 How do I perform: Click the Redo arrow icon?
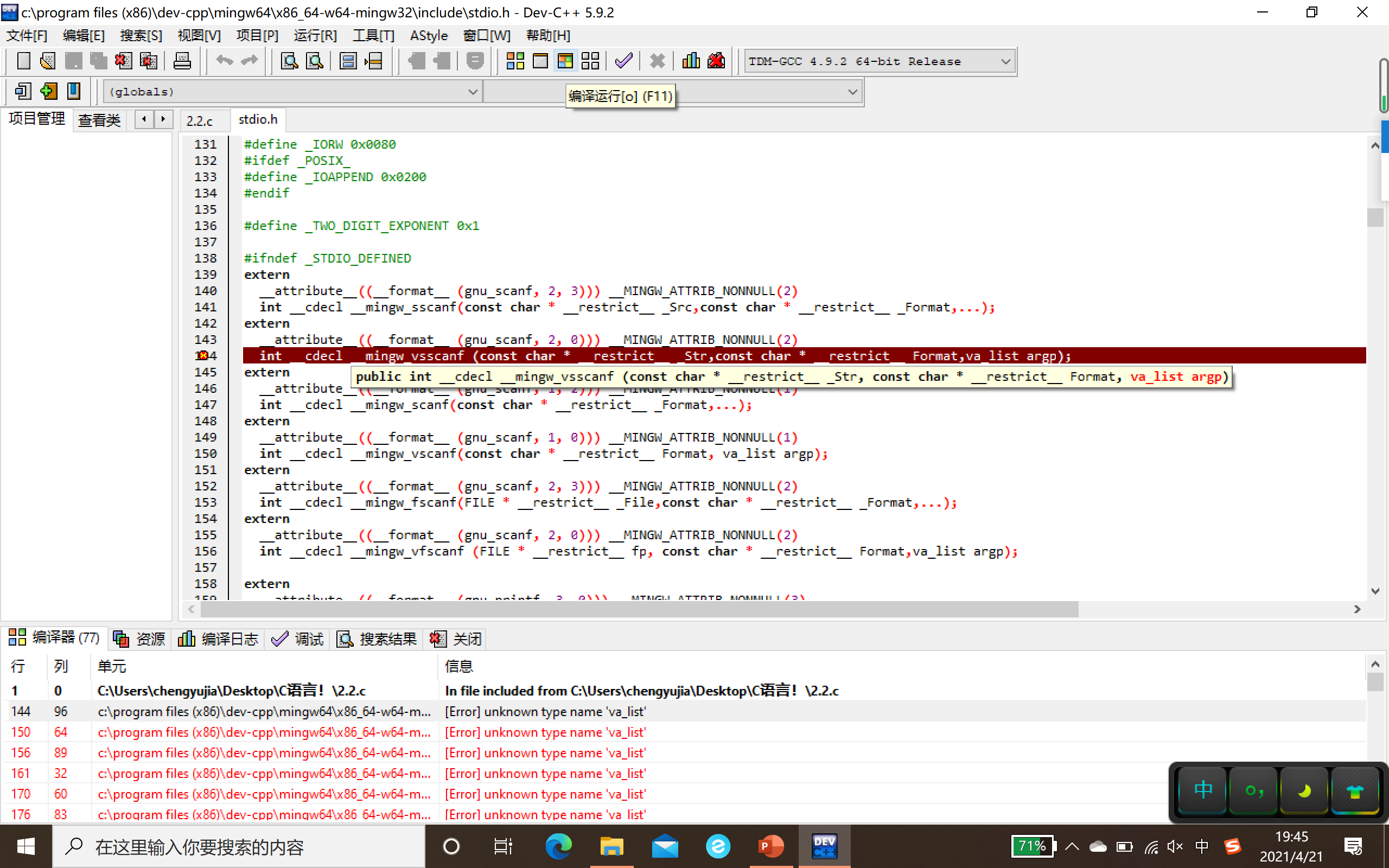249,61
